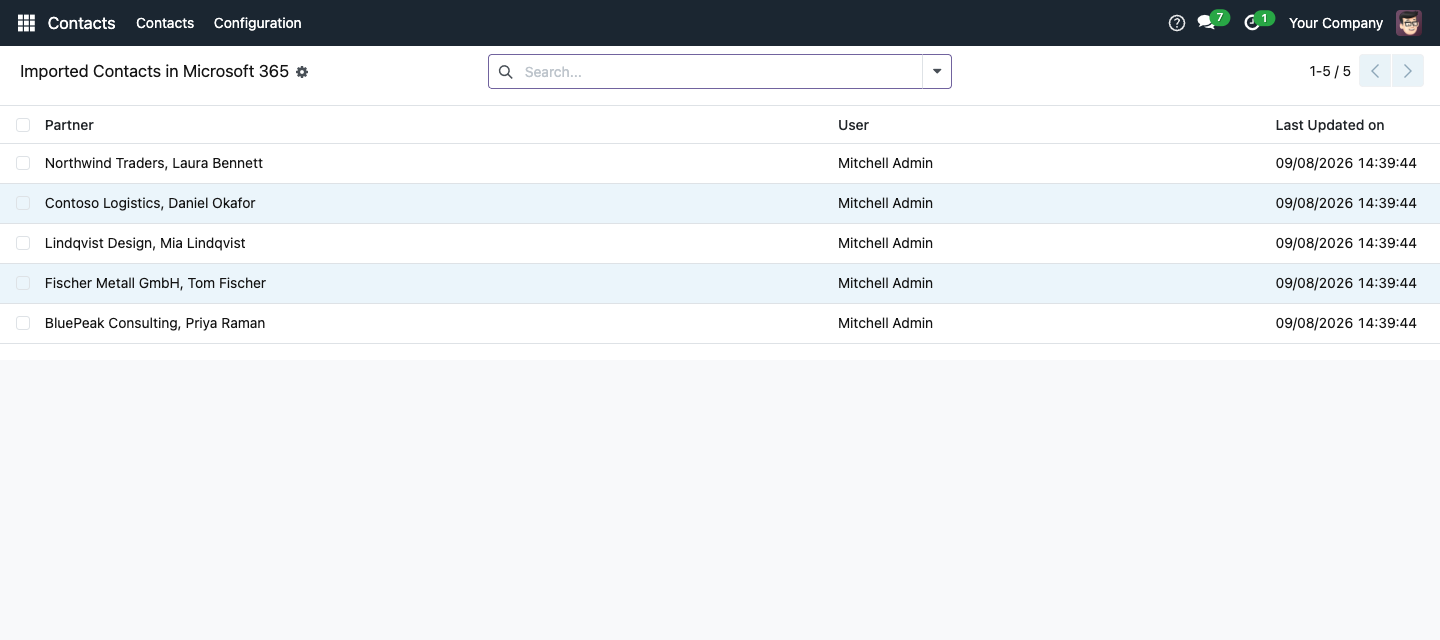Image resolution: width=1440 pixels, height=640 pixels.
Task: Tick checkbox for BluePeak Consulting row
Action: [23, 323]
